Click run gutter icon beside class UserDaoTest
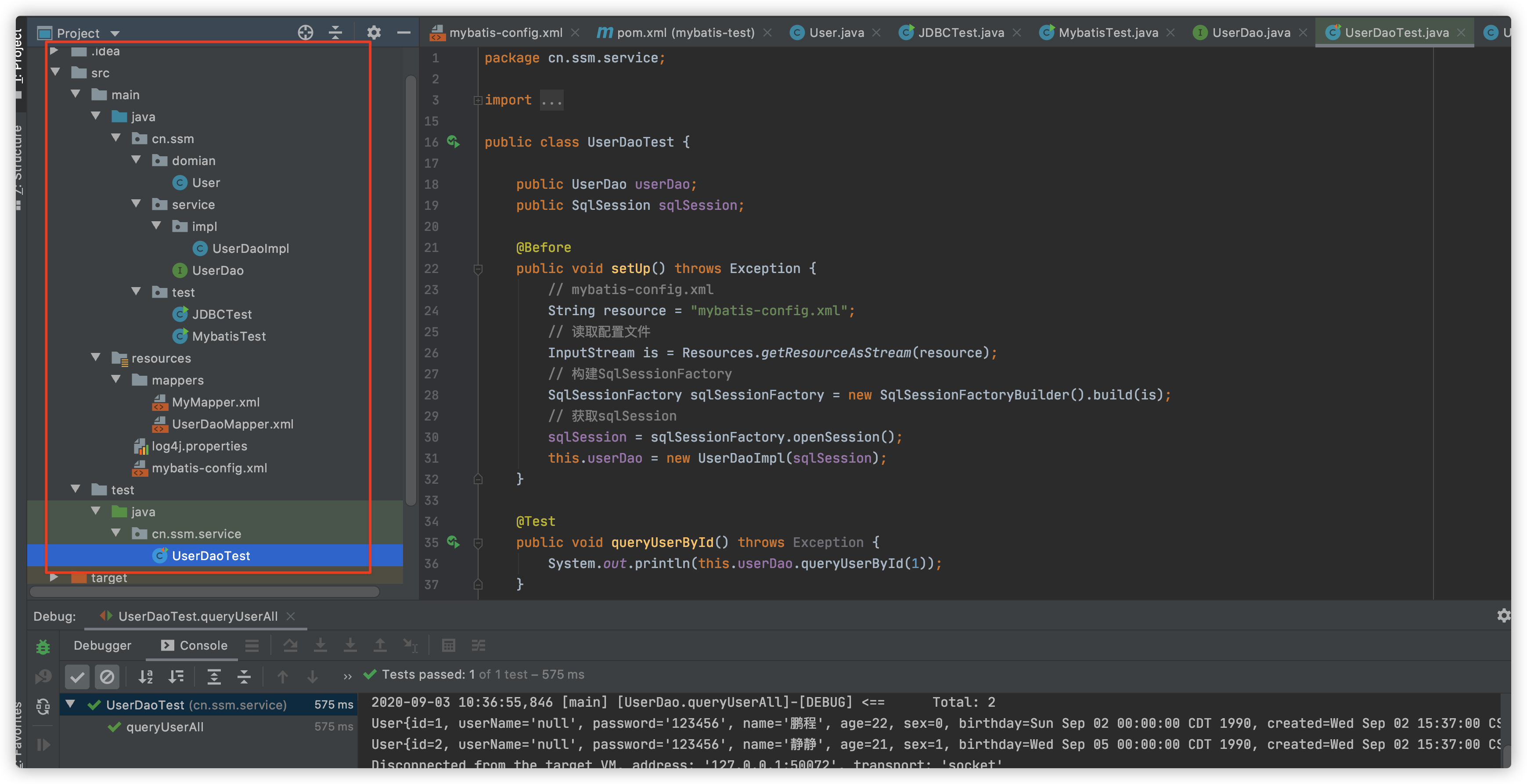 click(x=454, y=142)
